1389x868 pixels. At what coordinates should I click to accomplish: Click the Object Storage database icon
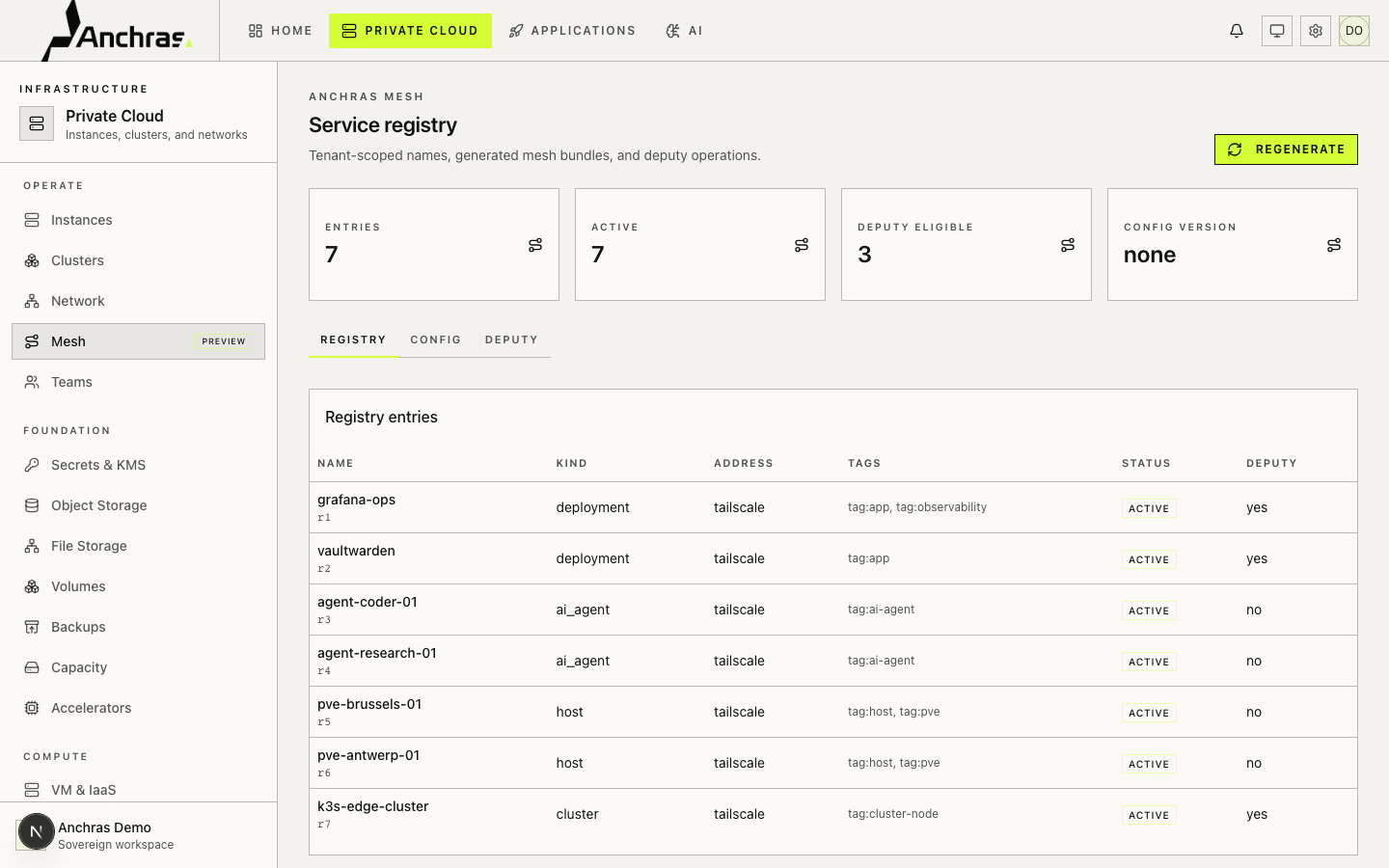(32, 505)
